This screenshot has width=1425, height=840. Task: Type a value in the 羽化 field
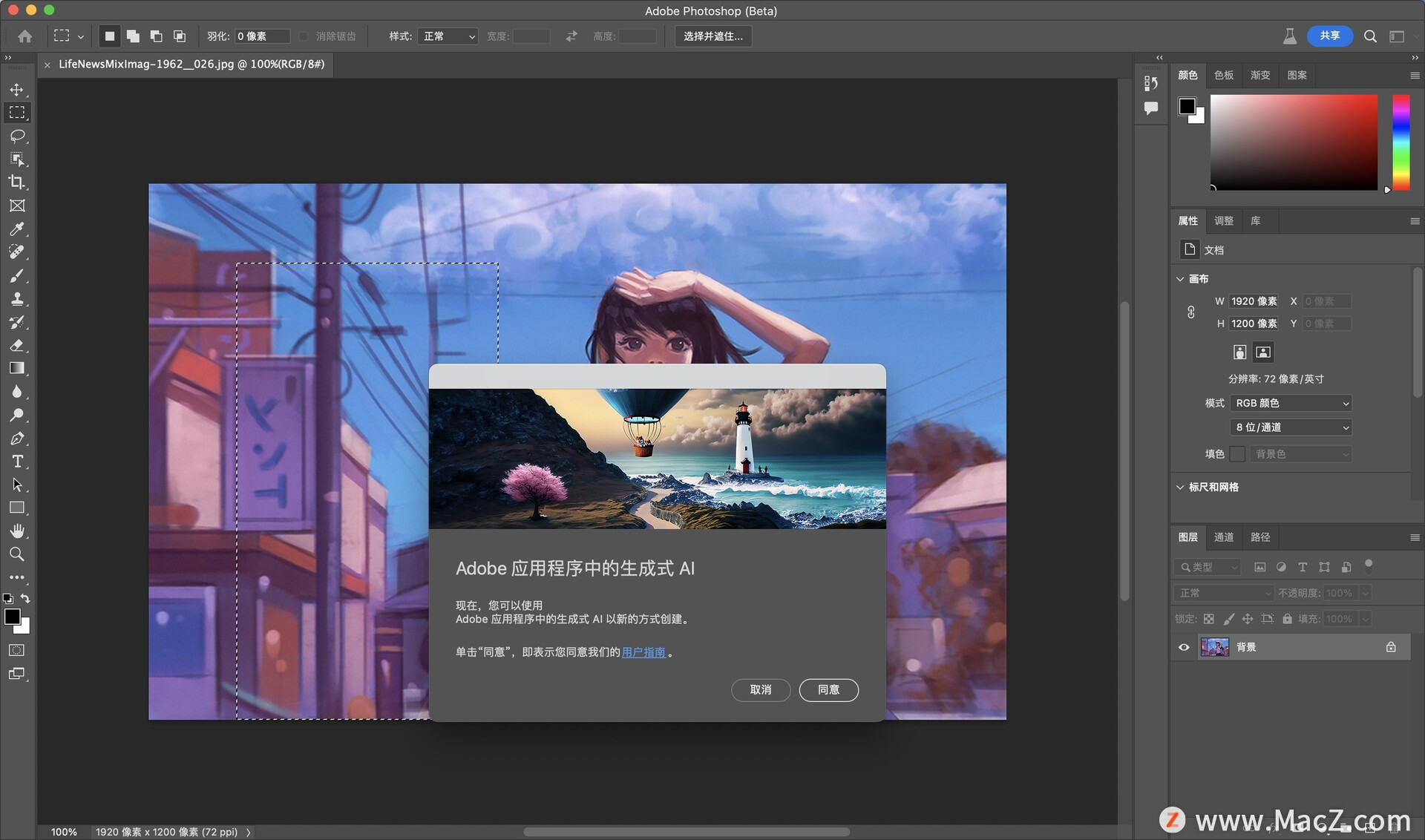tap(263, 36)
